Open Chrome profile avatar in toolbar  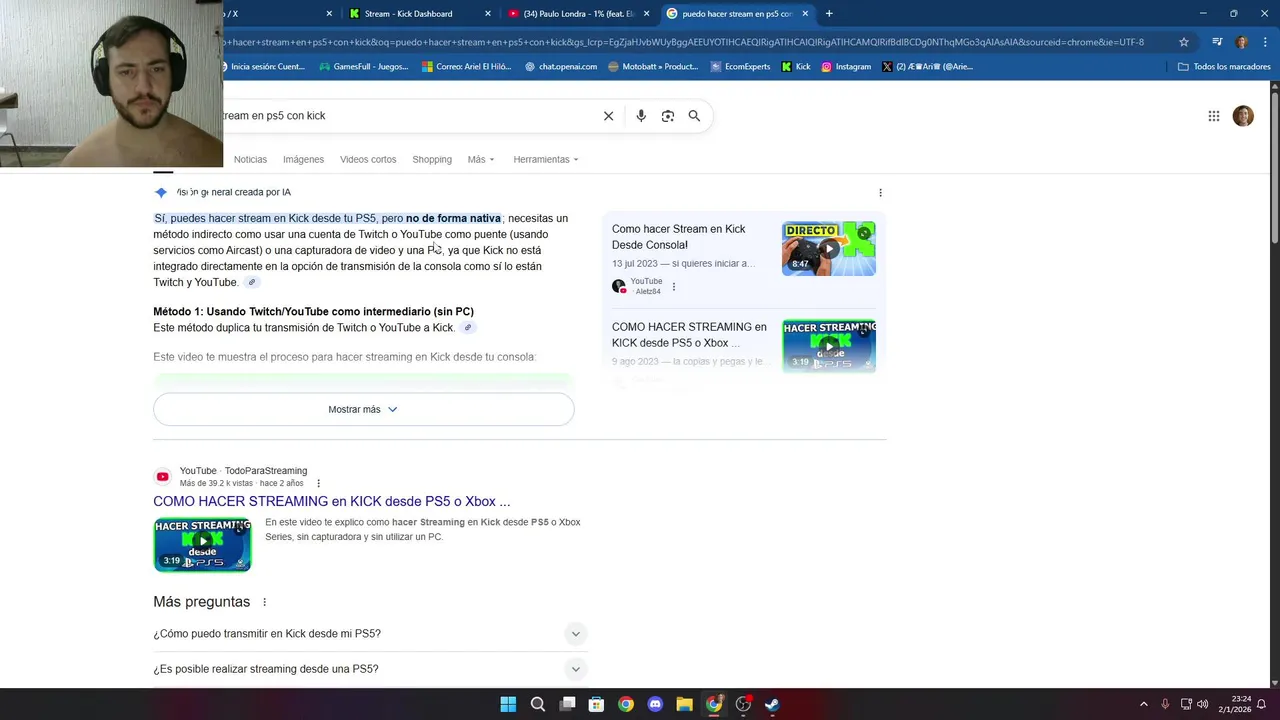click(x=1242, y=42)
